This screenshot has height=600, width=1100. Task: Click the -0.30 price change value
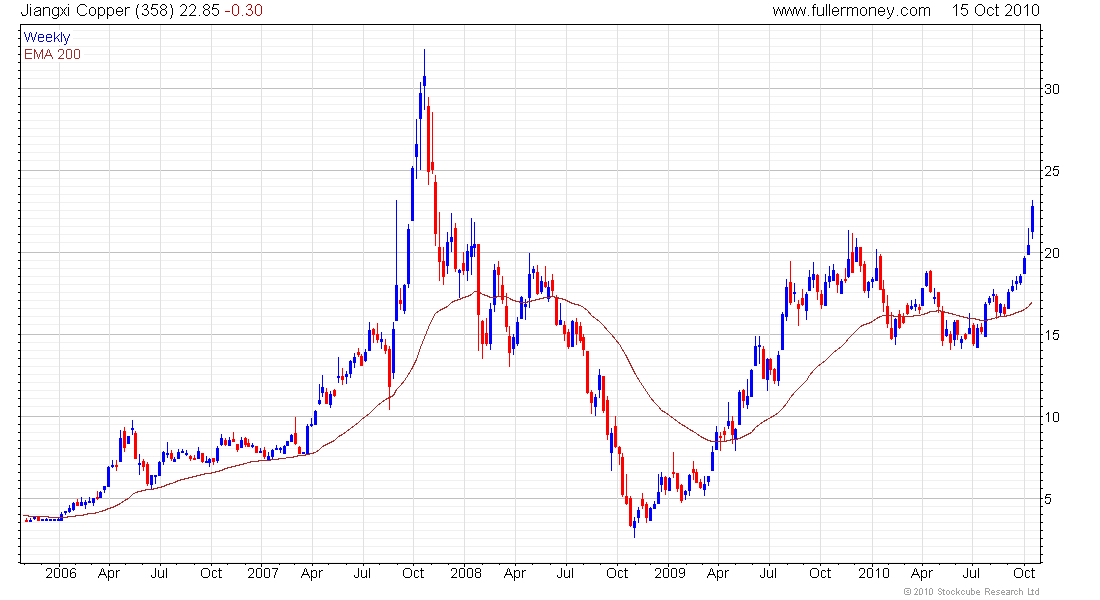tap(243, 11)
